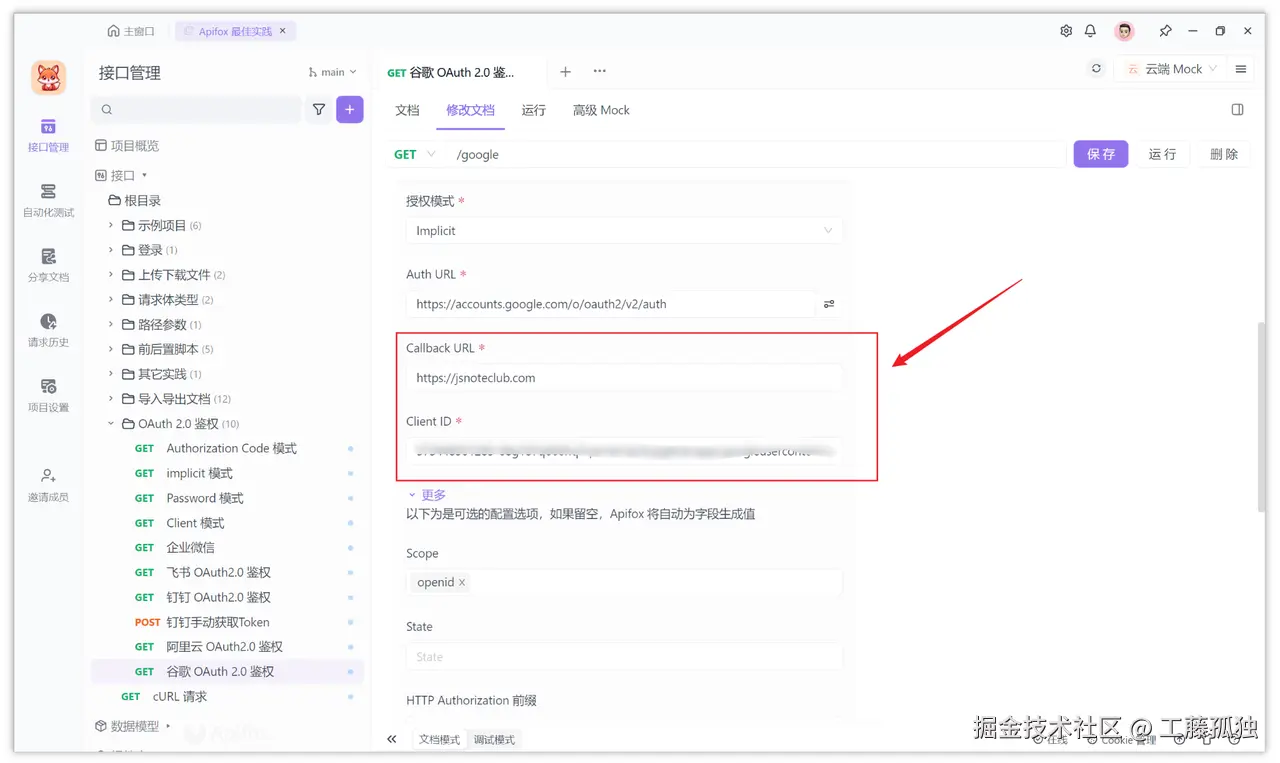Click the State input field
1280x763 pixels.
coord(620,656)
